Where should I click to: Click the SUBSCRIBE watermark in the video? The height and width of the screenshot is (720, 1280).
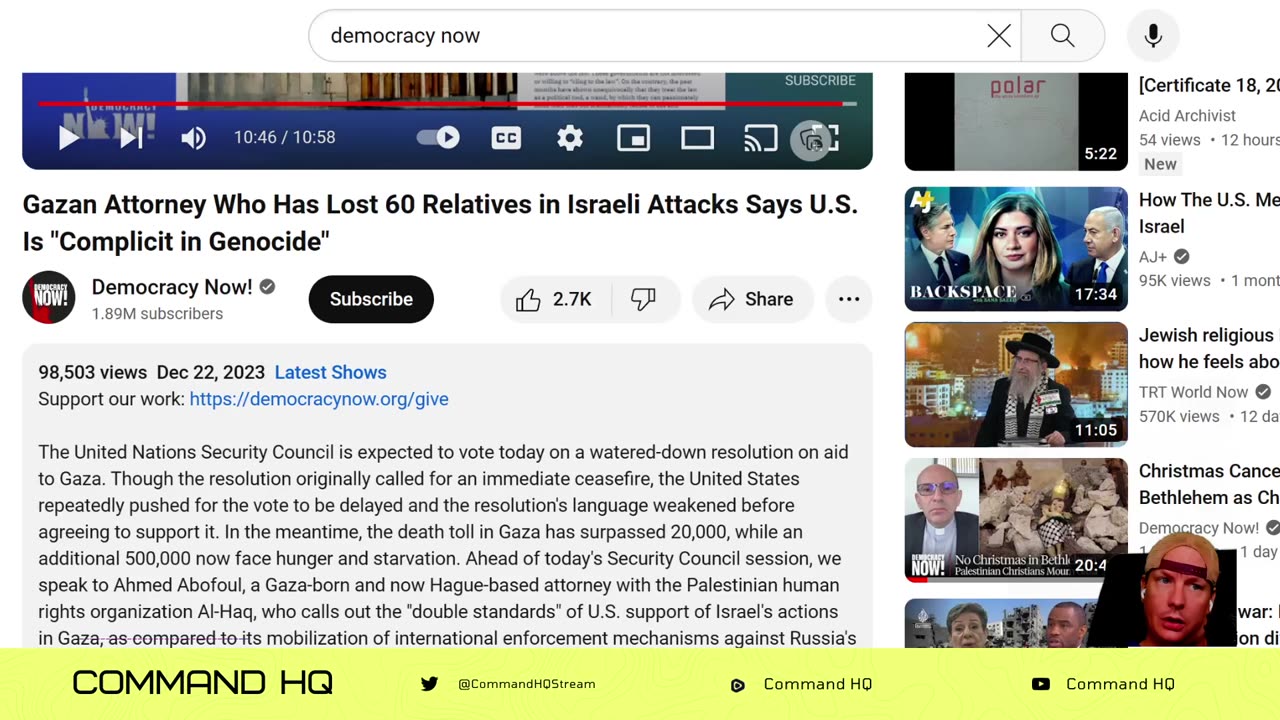point(820,80)
